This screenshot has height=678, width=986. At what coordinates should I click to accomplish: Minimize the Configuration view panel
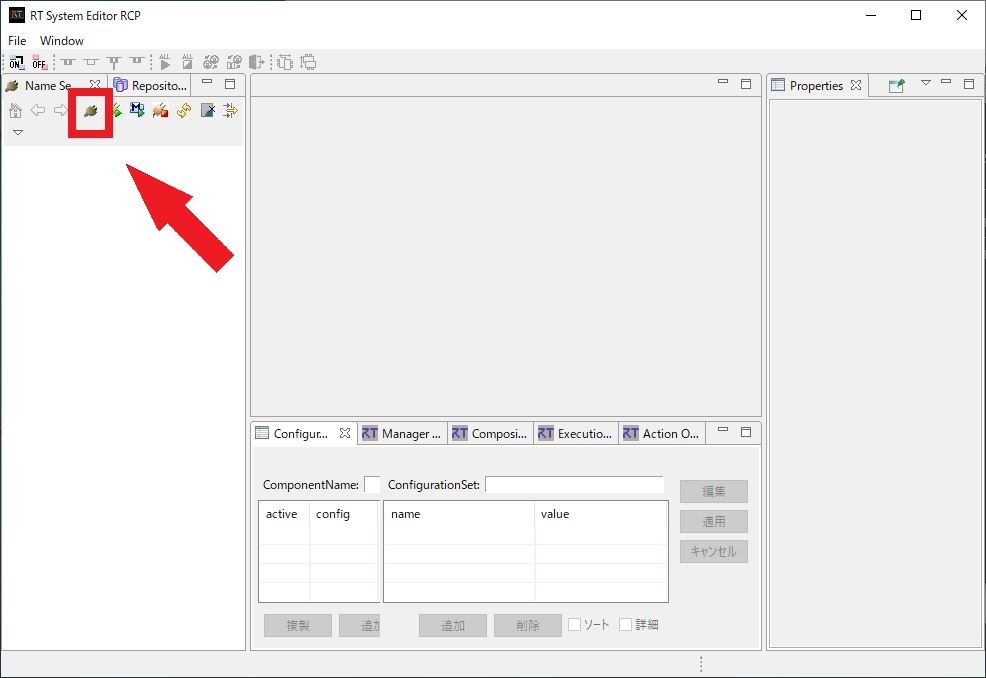pos(723,430)
